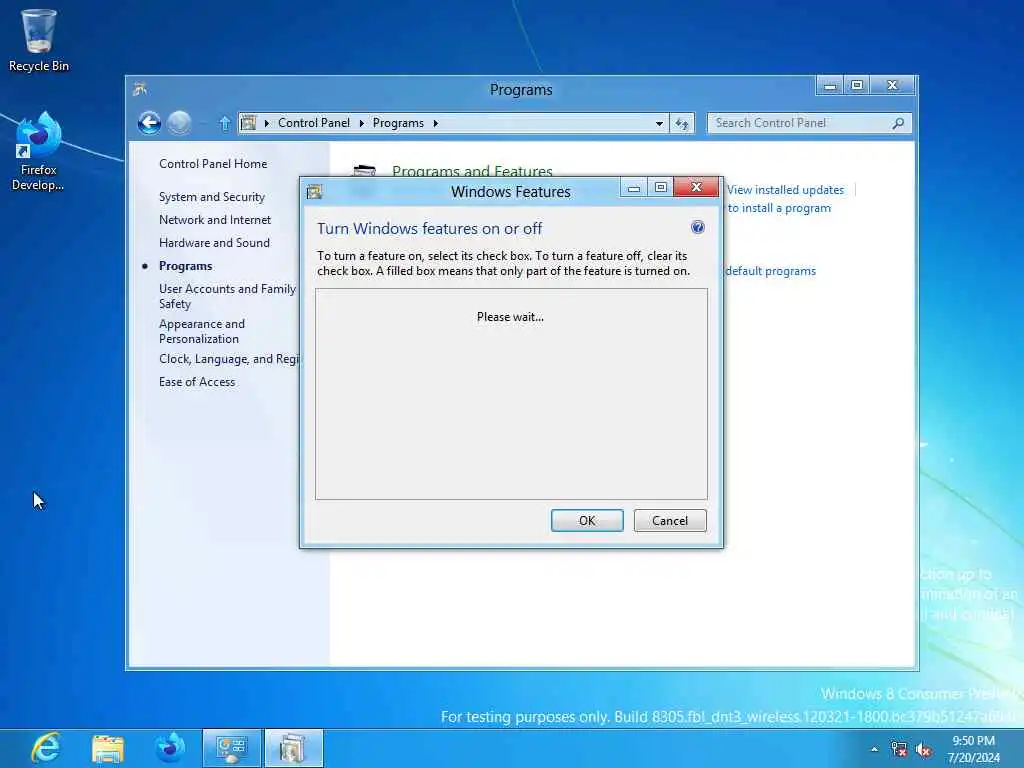Click Cancel in Windows Features
This screenshot has height=768, width=1024.
pyautogui.click(x=670, y=520)
